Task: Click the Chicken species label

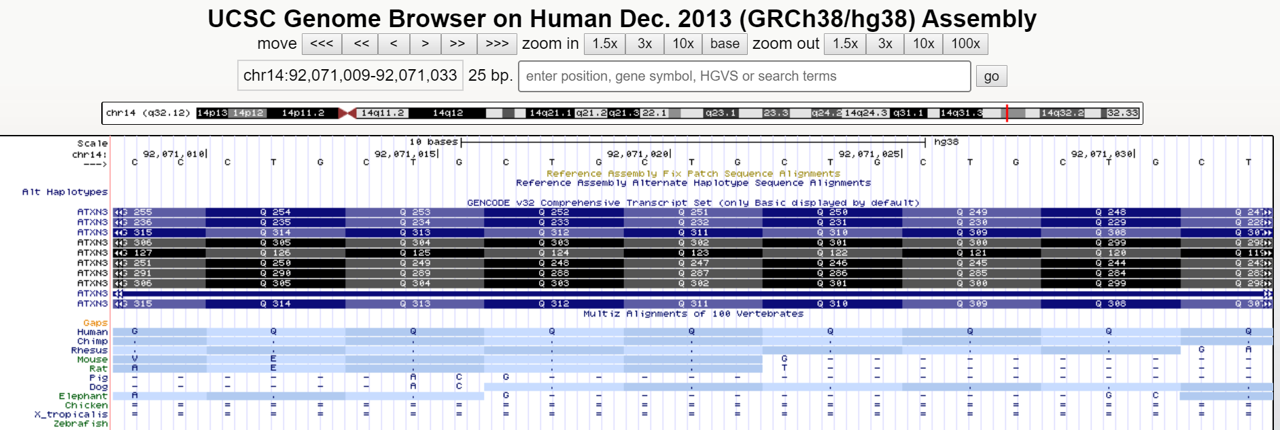Action: pos(87,405)
